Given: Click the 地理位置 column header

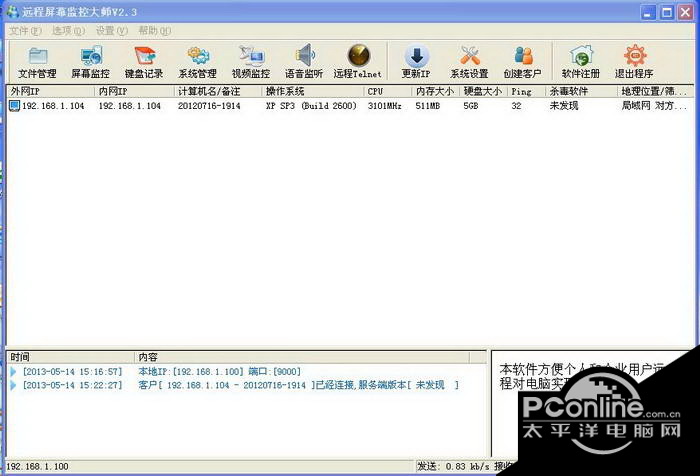Looking at the screenshot, I should coord(654,92).
